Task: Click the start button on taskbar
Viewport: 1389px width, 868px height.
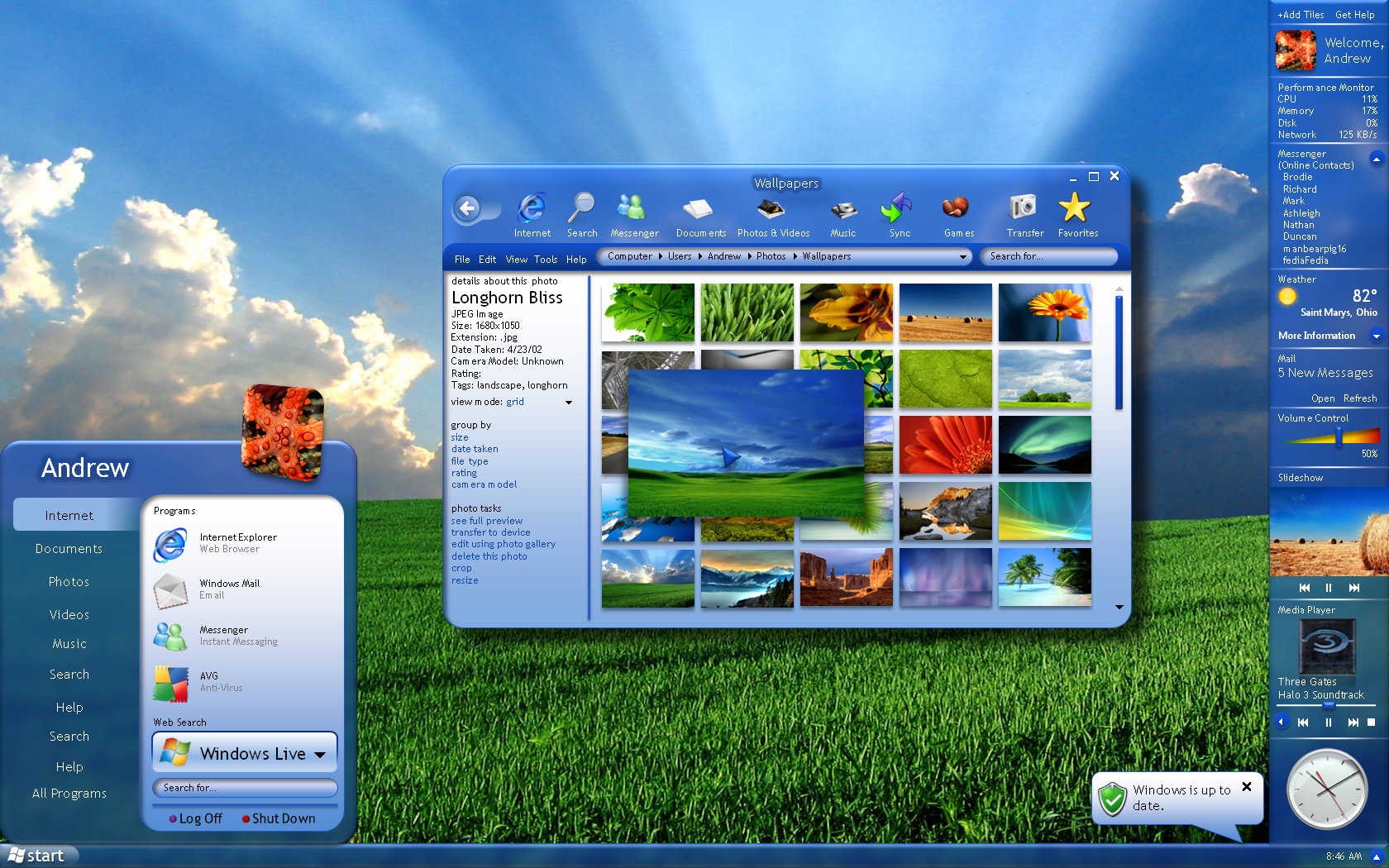Action: [39, 856]
